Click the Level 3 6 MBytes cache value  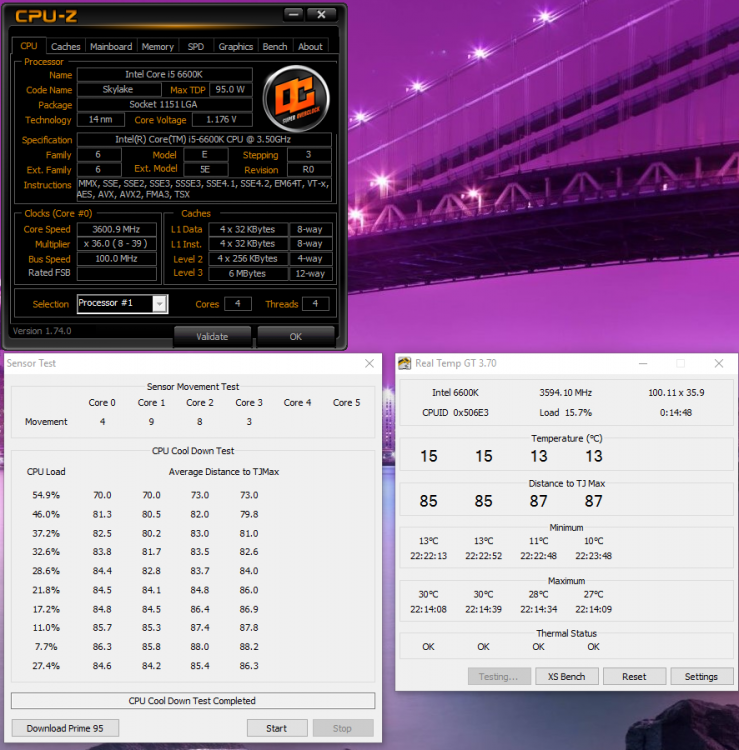(x=248, y=274)
